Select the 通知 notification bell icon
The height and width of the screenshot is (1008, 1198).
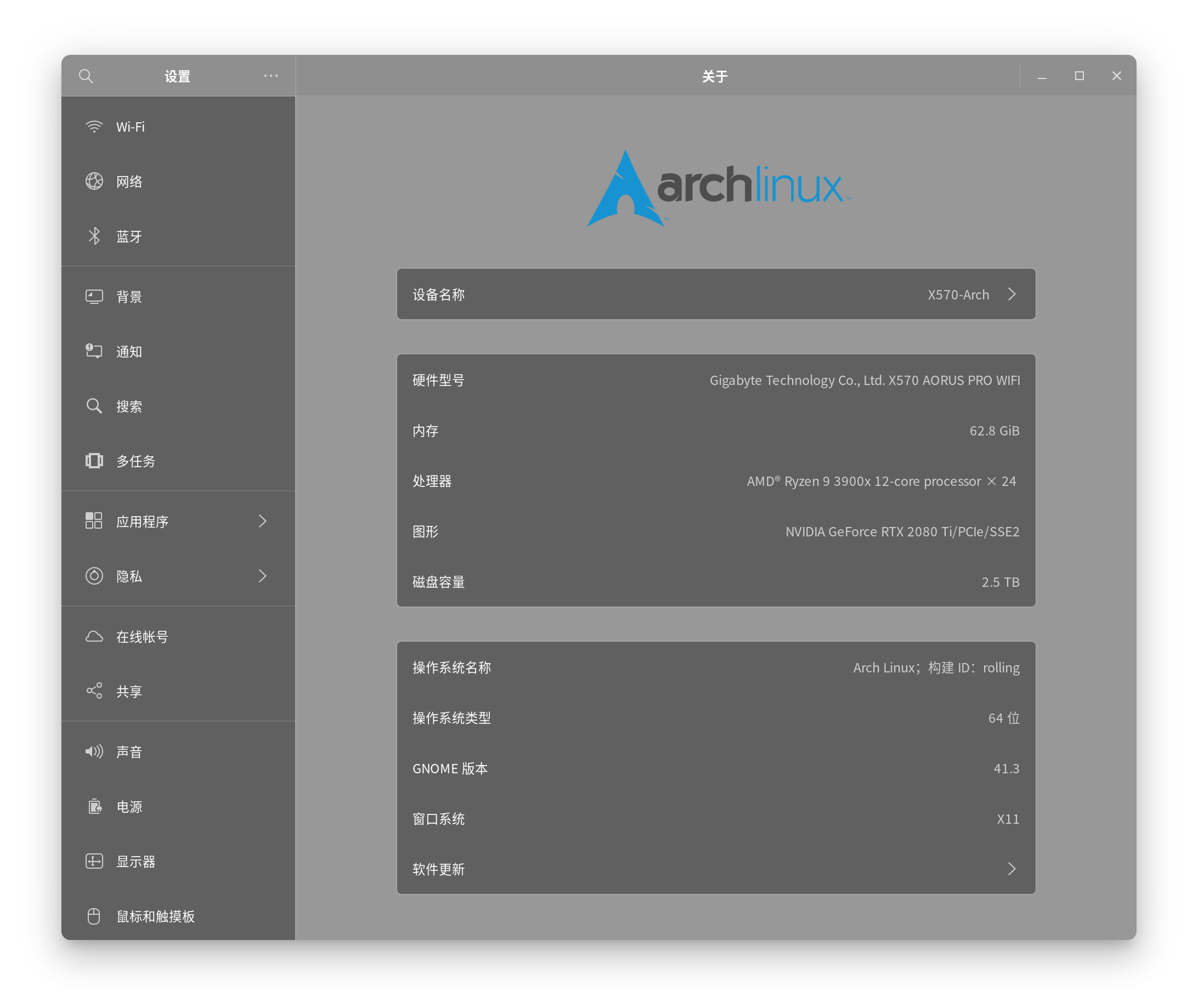(x=94, y=352)
